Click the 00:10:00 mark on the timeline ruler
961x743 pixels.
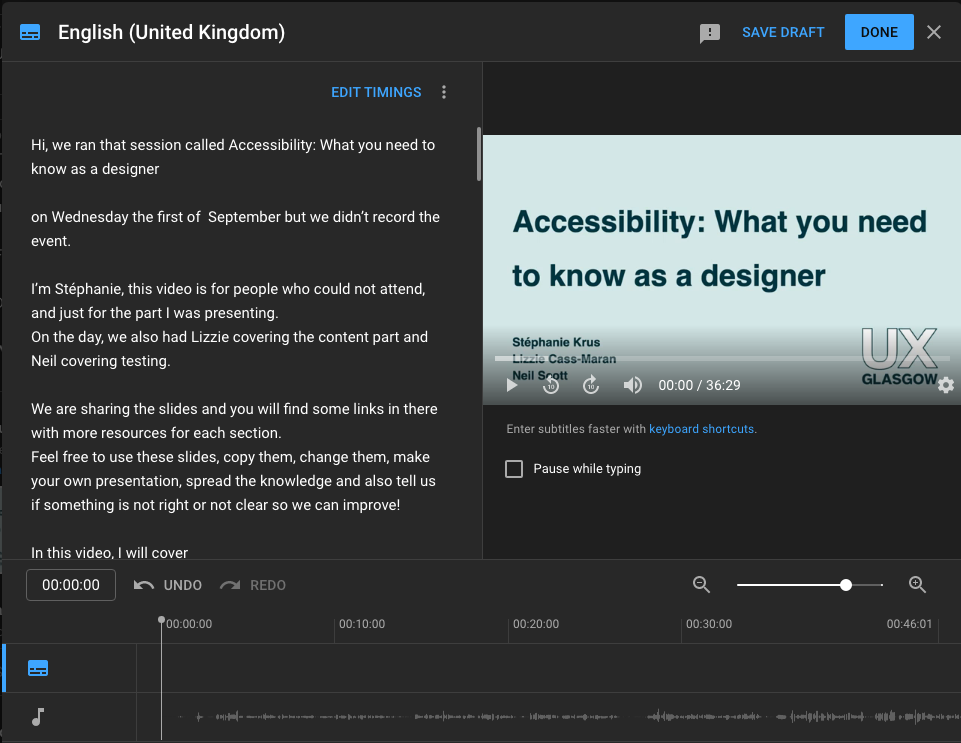tap(362, 624)
